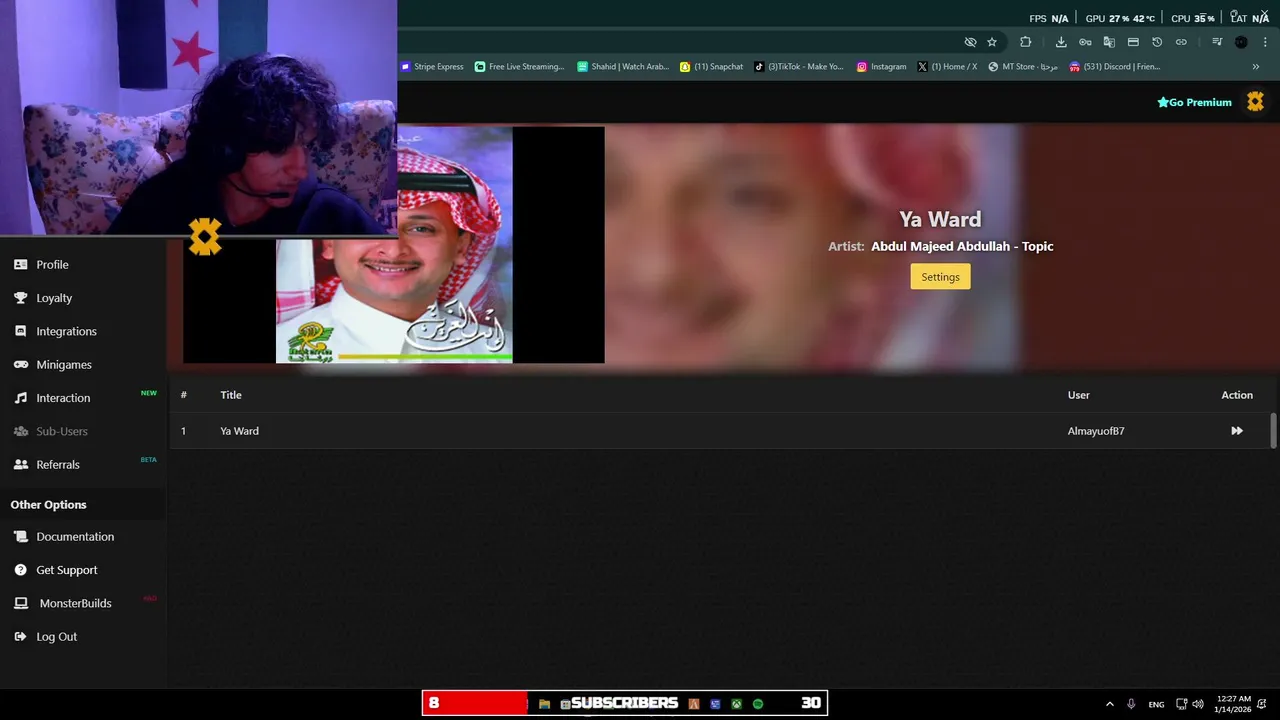Open Chrome downloads icon
The width and height of the screenshot is (1280, 720).
pyautogui.click(x=1061, y=42)
